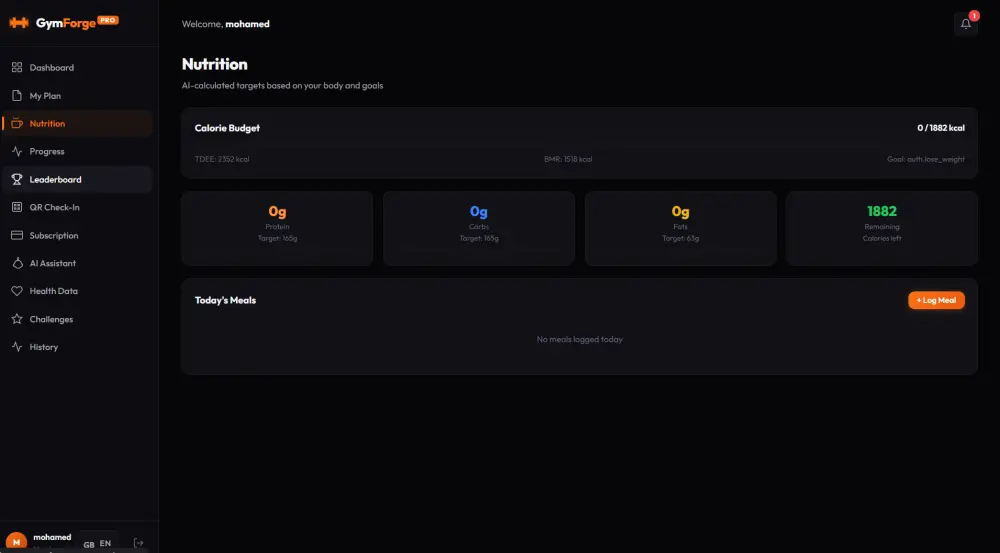Click the My Plan document icon

[17, 96]
